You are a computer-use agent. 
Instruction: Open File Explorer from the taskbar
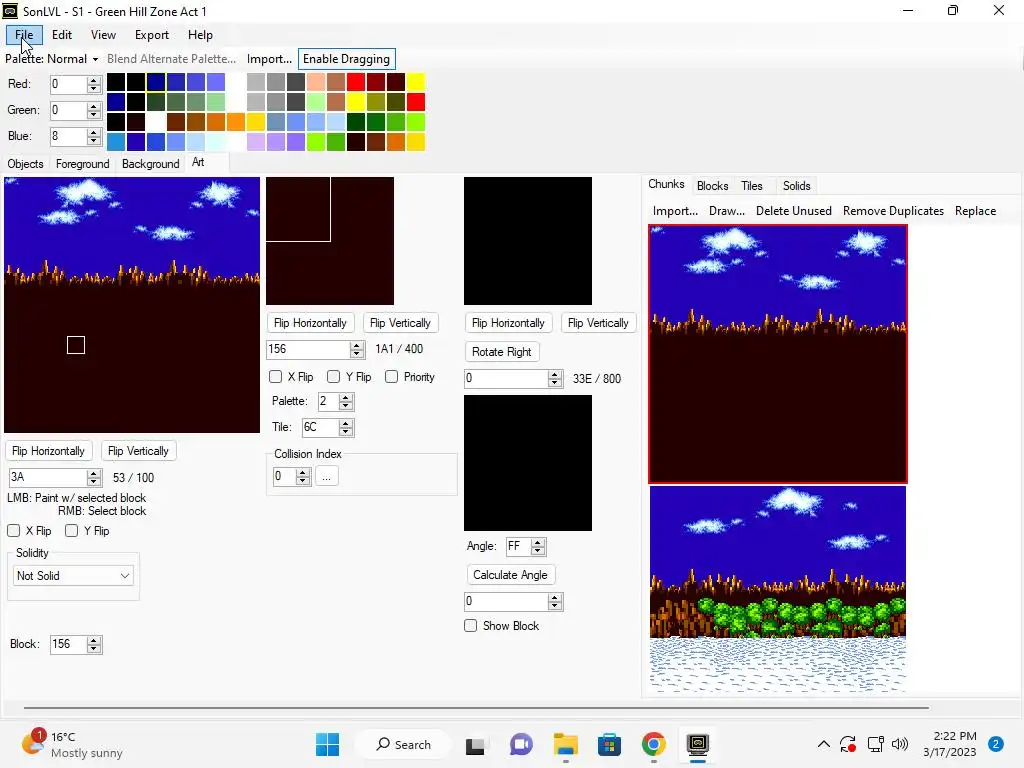pos(566,744)
